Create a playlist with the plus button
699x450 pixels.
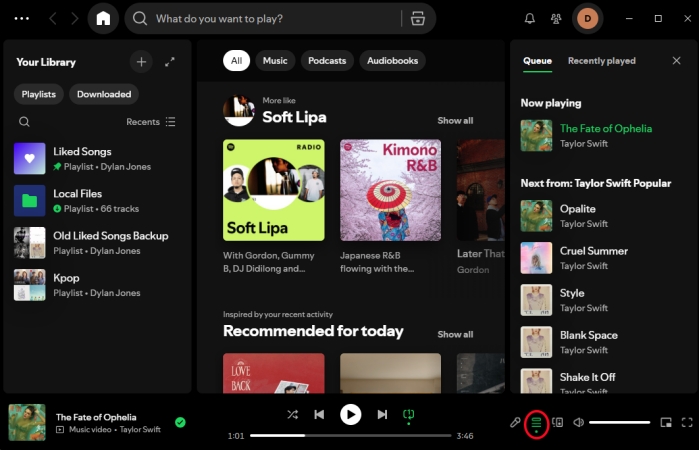(x=141, y=62)
